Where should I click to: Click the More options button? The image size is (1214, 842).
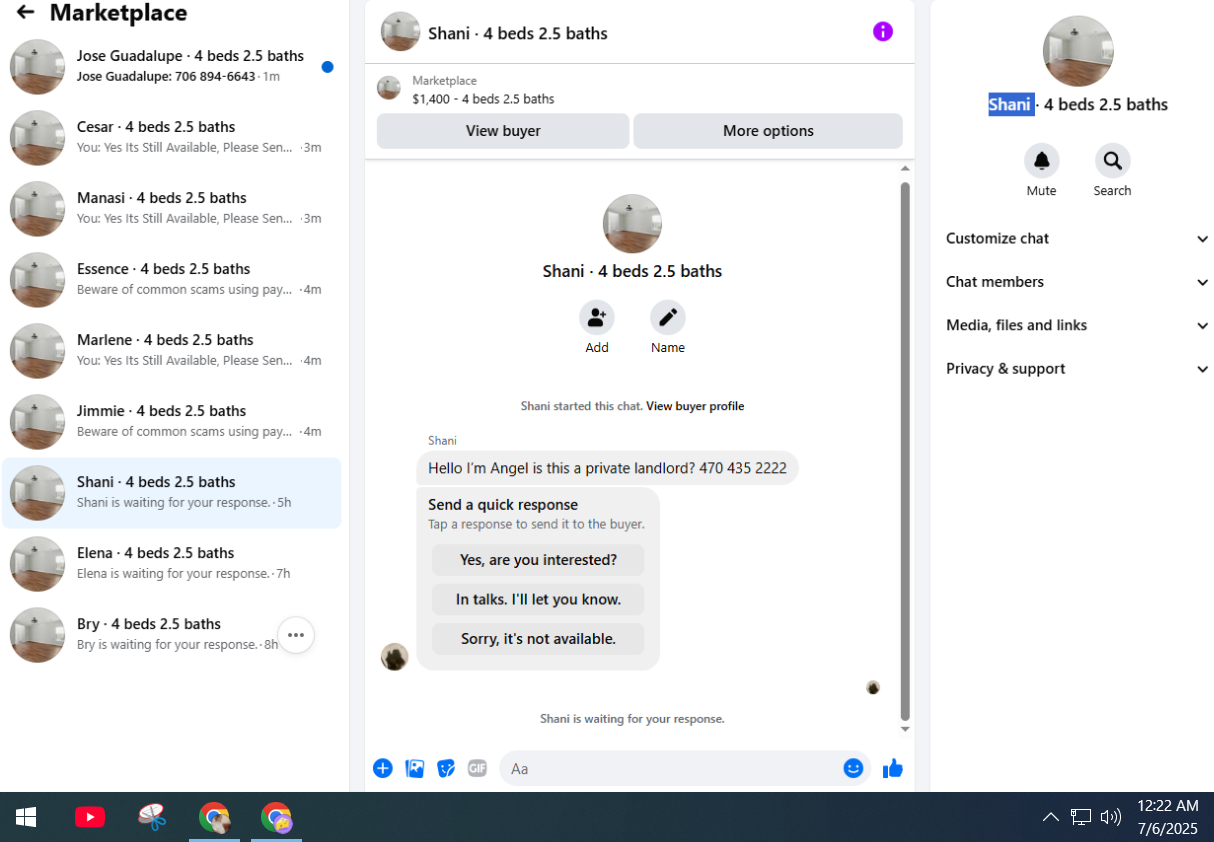click(768, 131)
